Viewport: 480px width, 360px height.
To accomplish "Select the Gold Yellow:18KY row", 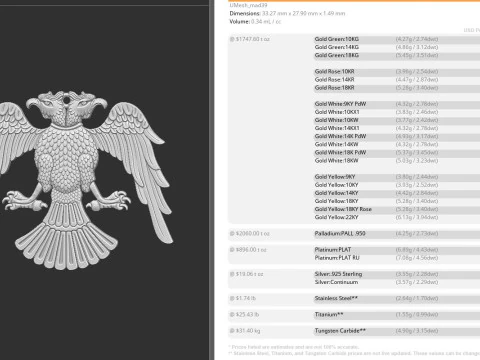I will point(397,201).
